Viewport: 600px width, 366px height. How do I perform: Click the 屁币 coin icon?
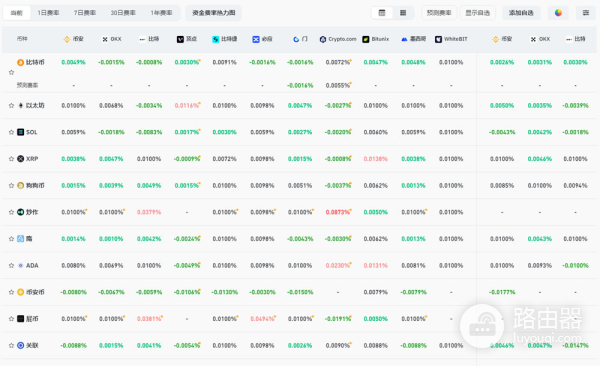click(21, 319)
